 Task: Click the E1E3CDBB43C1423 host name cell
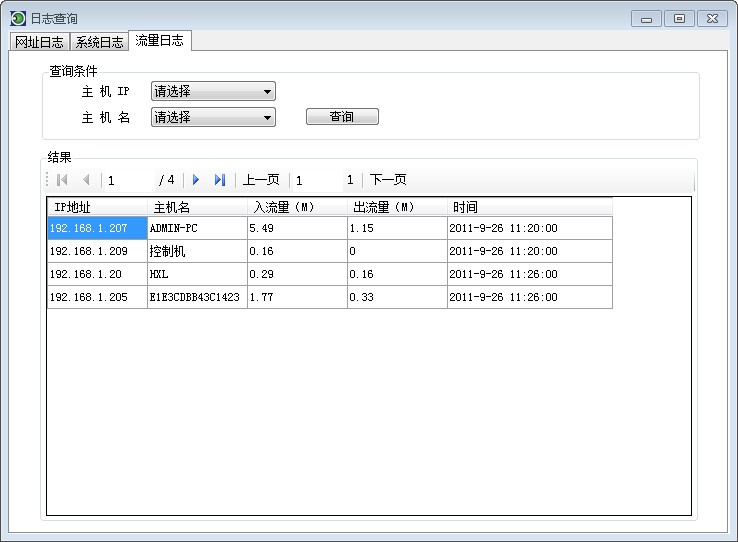196,298
